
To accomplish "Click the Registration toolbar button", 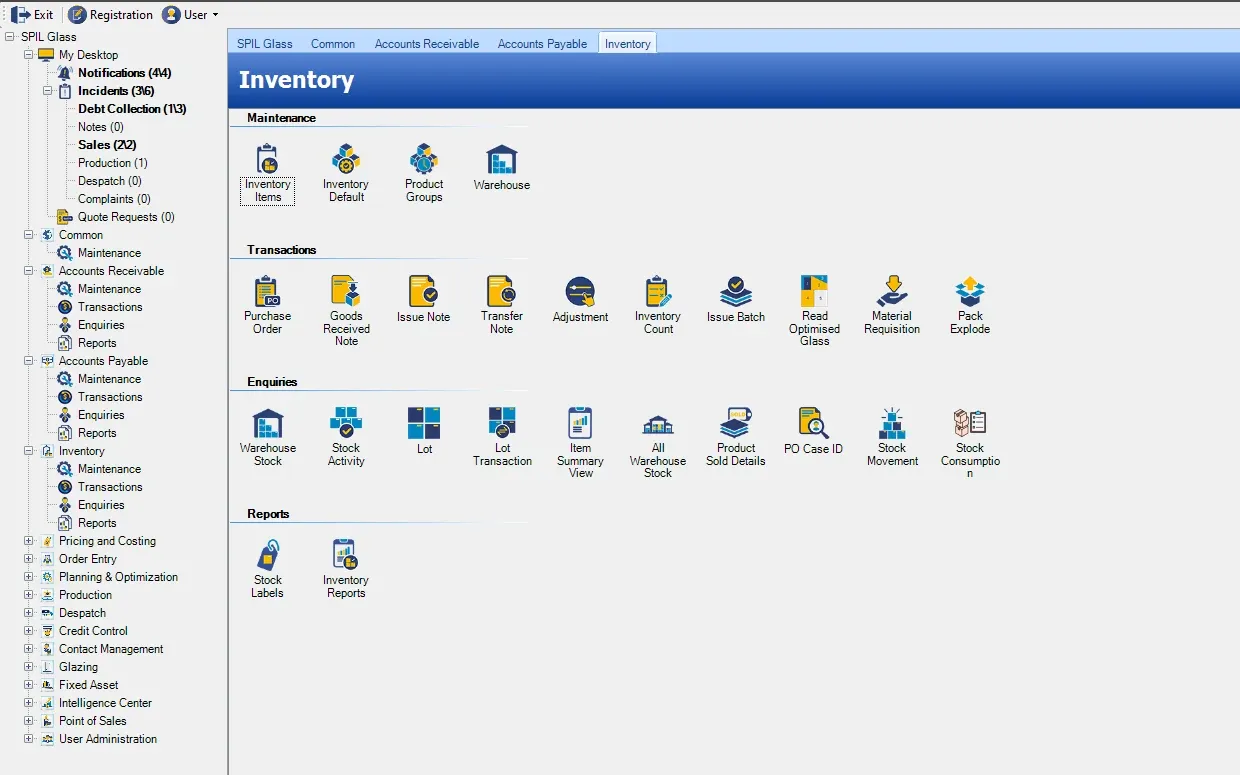I will point(111,15).
